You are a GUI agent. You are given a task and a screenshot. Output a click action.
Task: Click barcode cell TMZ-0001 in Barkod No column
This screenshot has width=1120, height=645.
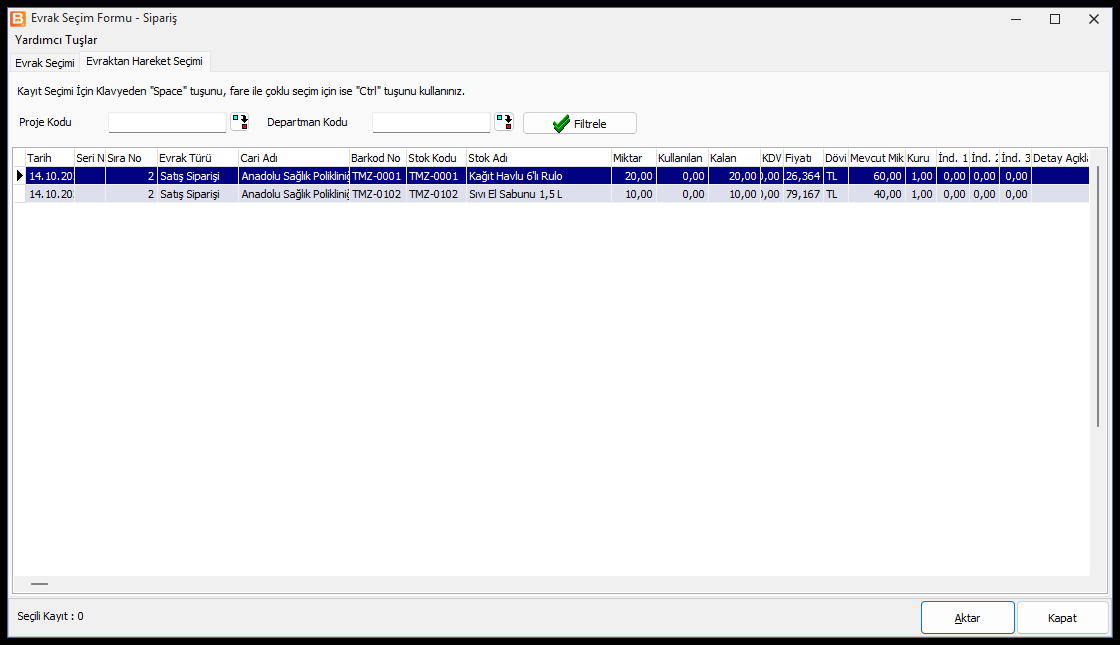click(378, 176)
